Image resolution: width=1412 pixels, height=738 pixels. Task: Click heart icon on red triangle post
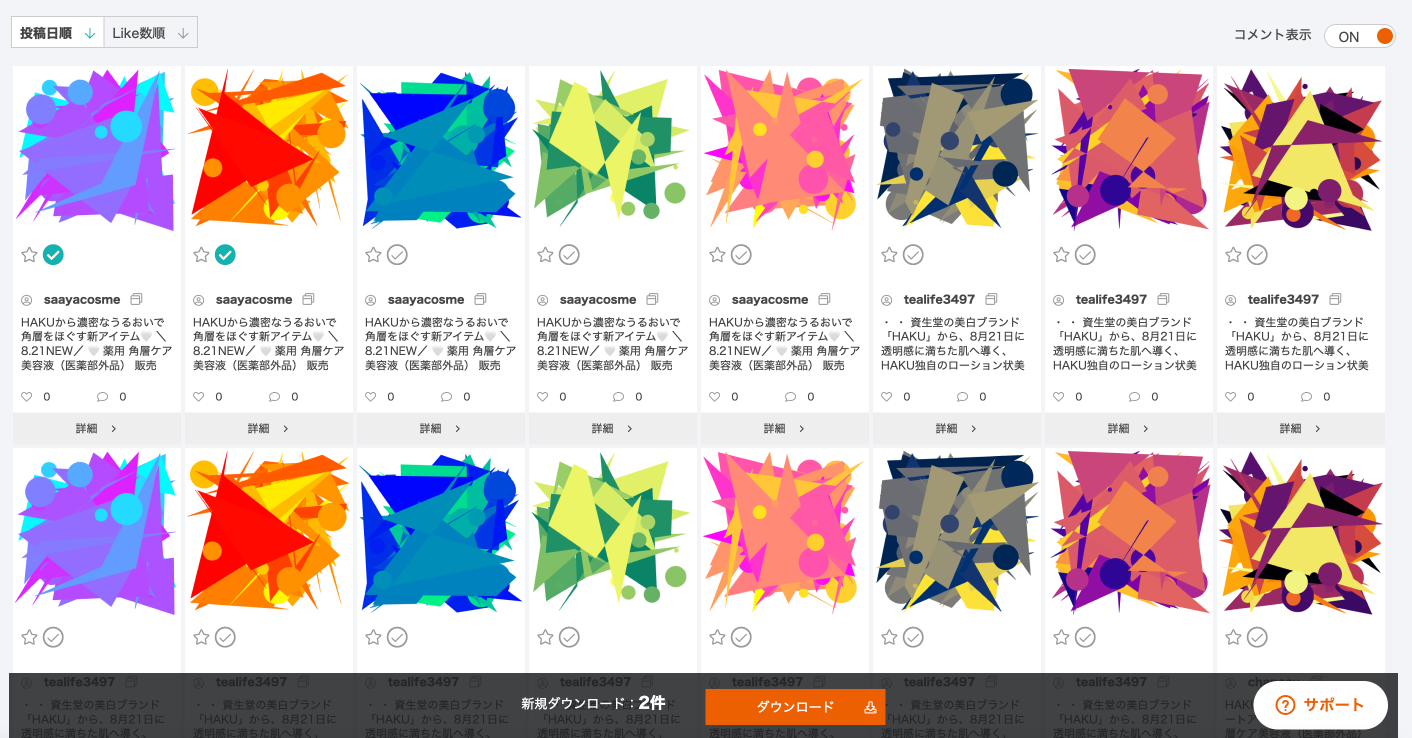click(199, 397)
